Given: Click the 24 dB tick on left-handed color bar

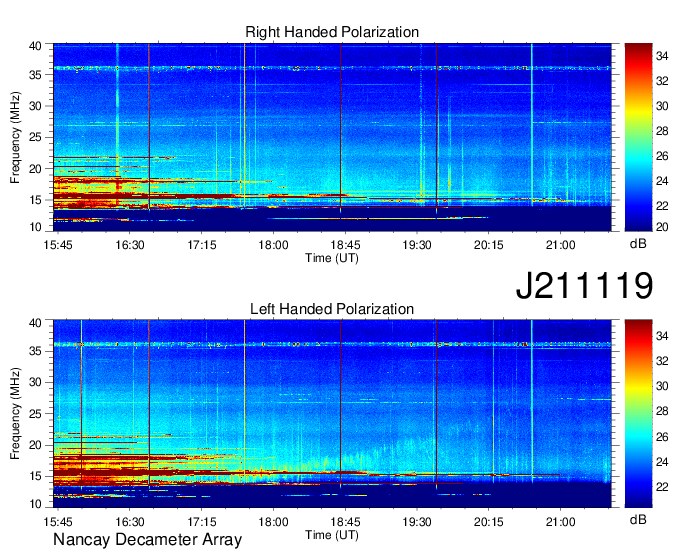Looking at the screenshot, I should pos(662,462).
